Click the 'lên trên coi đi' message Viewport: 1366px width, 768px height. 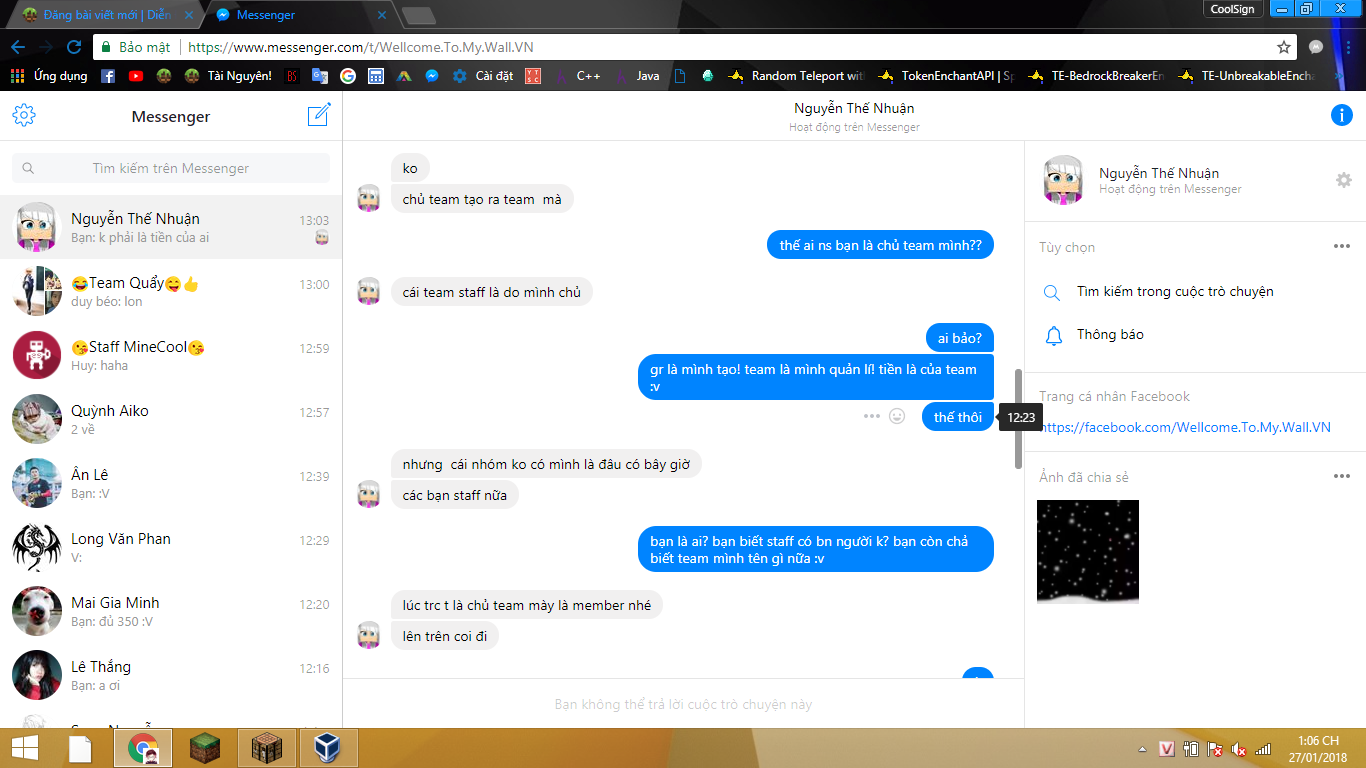(445, 635)
